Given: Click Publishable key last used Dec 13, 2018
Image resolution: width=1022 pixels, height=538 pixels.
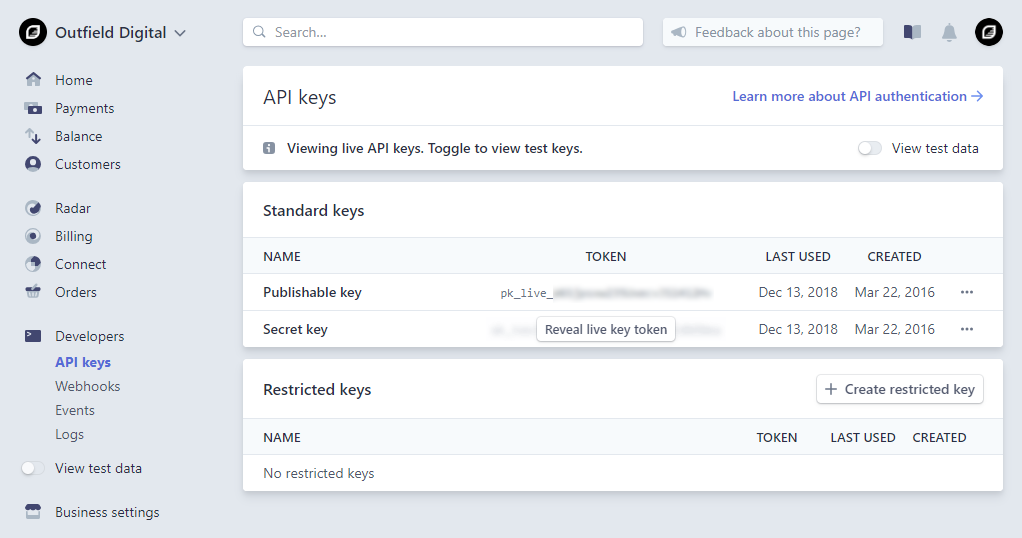Looking at the screenshot, I should [x=798, y=292].
